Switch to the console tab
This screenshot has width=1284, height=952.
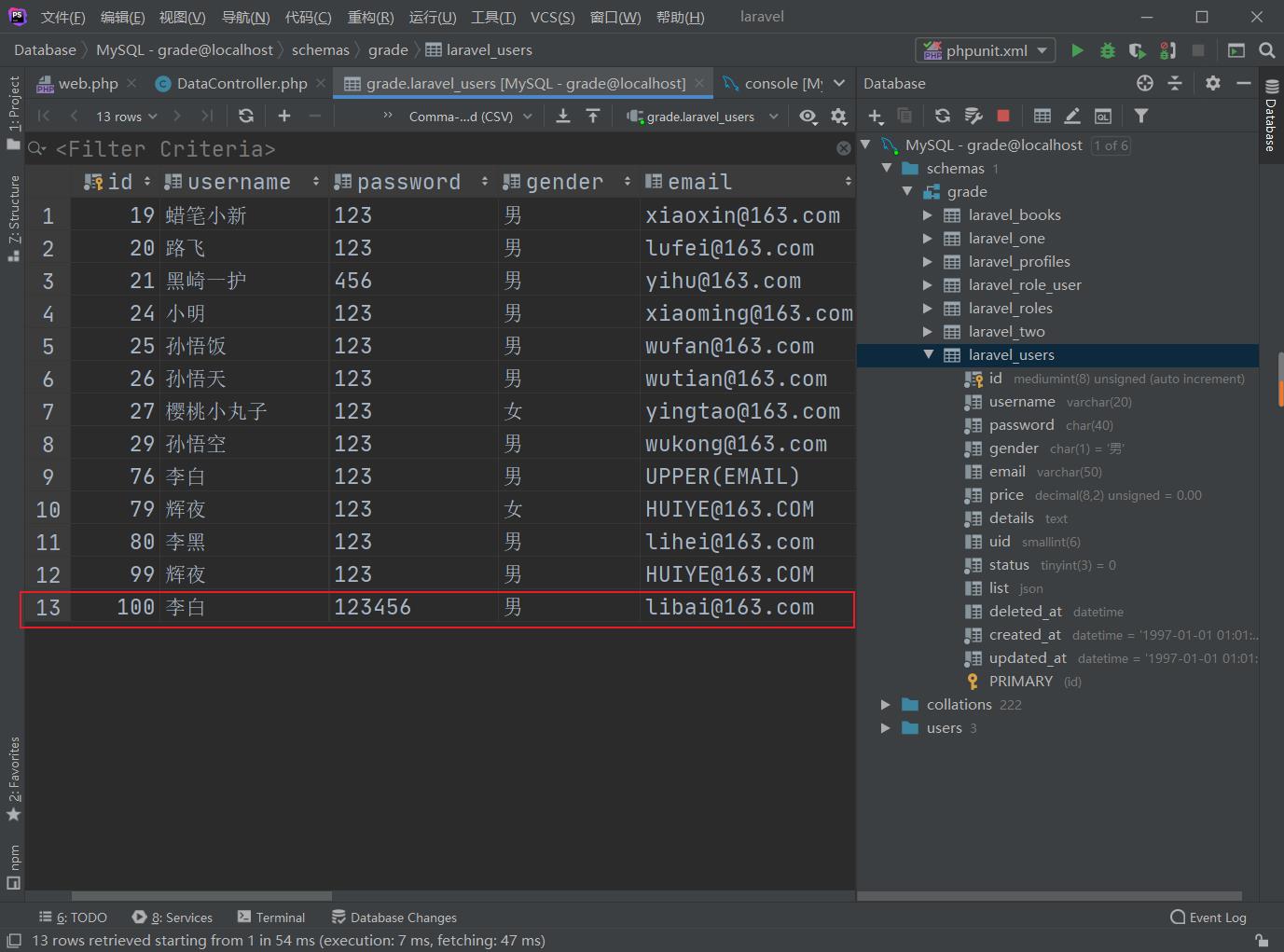tap(773, 83)
